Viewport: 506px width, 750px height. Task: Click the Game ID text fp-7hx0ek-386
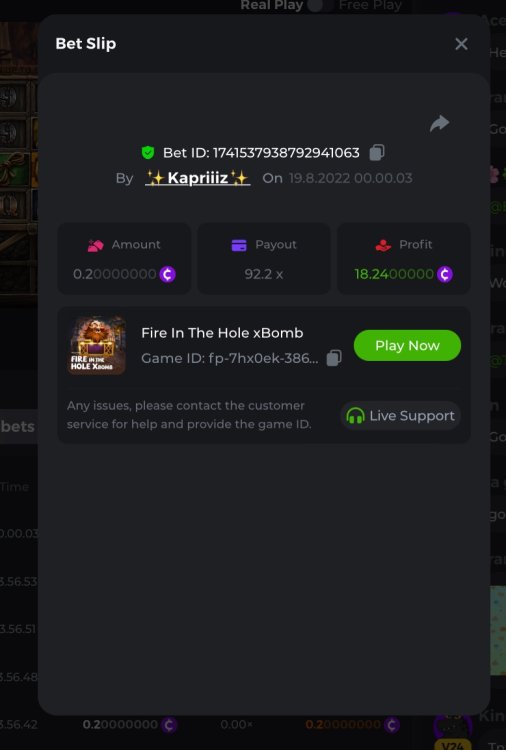tap(230, 358)
